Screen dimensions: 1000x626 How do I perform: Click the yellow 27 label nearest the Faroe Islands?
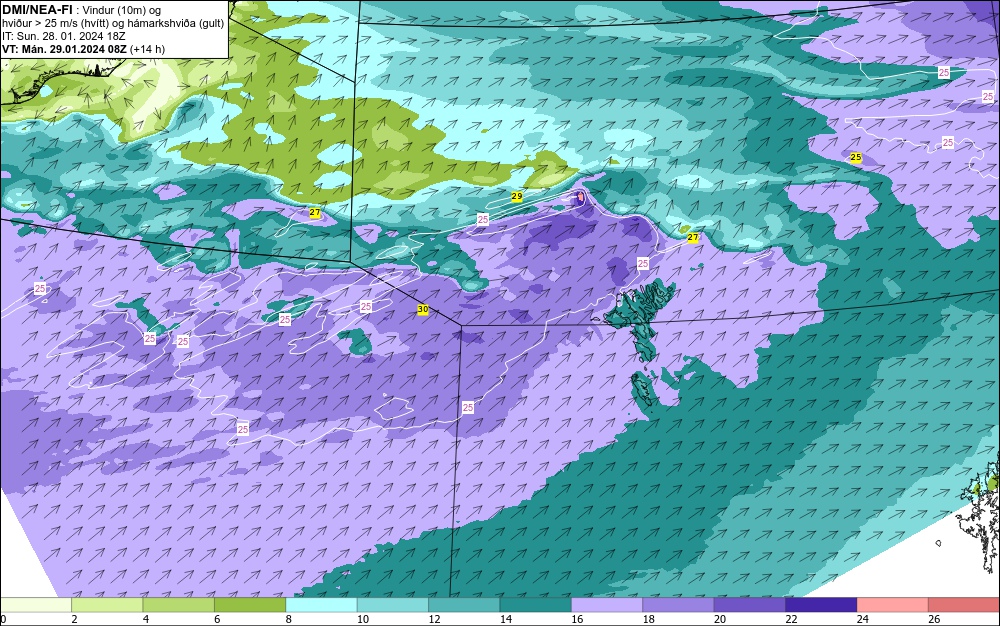(693, 237)
